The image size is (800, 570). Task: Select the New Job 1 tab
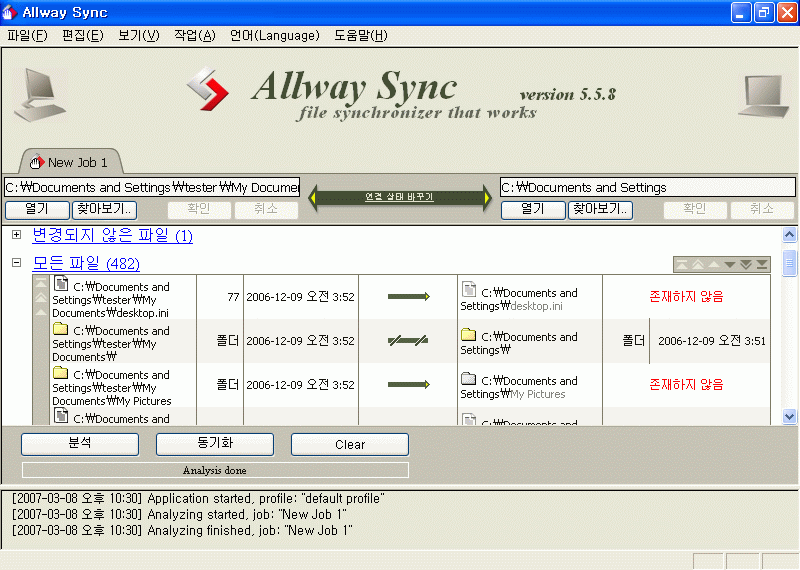71,162
